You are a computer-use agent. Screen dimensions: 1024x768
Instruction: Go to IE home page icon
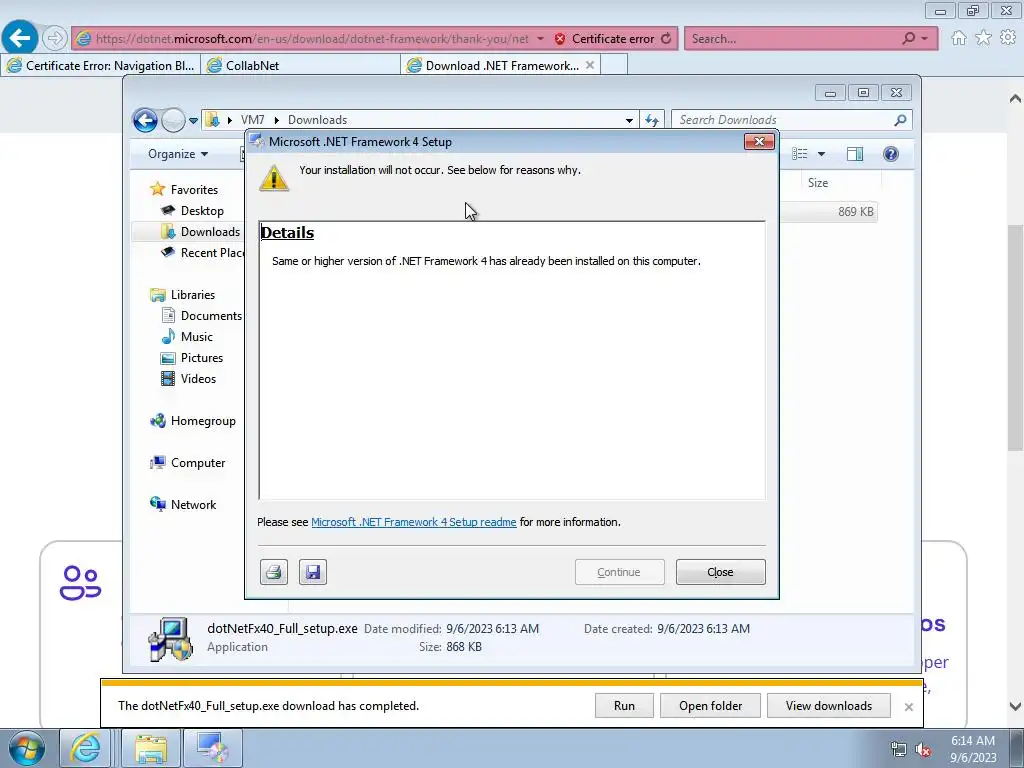[959, 38]
